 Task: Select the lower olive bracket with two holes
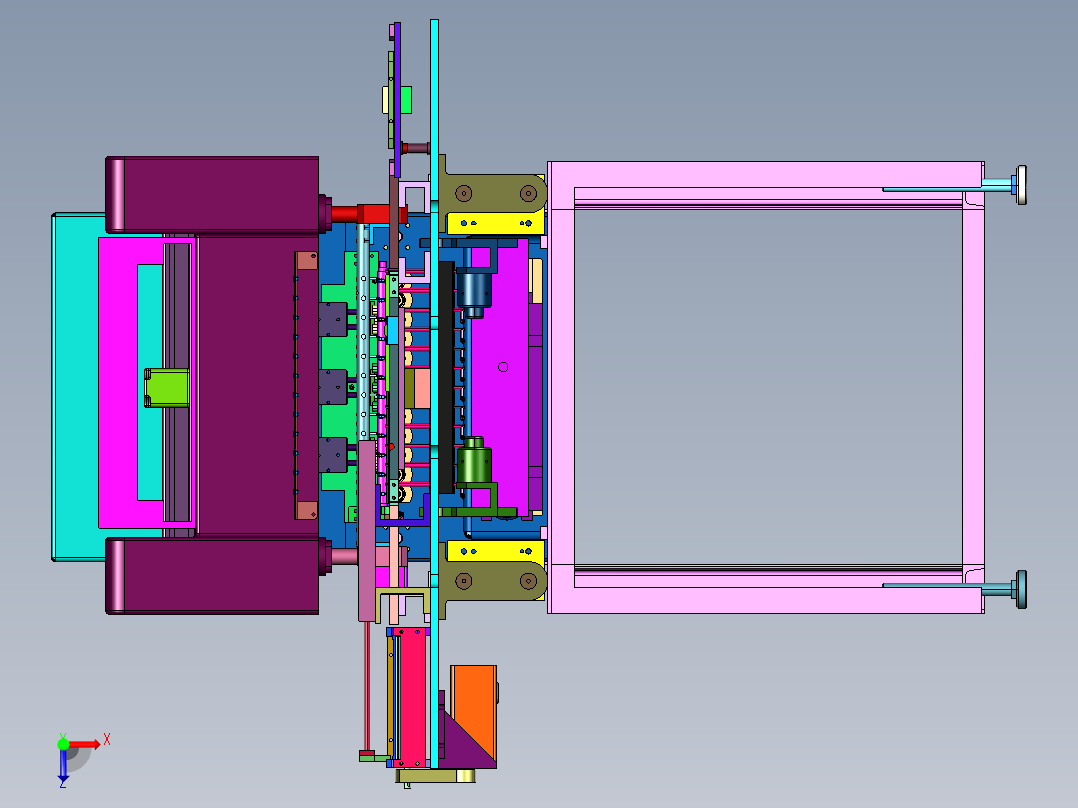pyautogui.click(x=494, y=581)
